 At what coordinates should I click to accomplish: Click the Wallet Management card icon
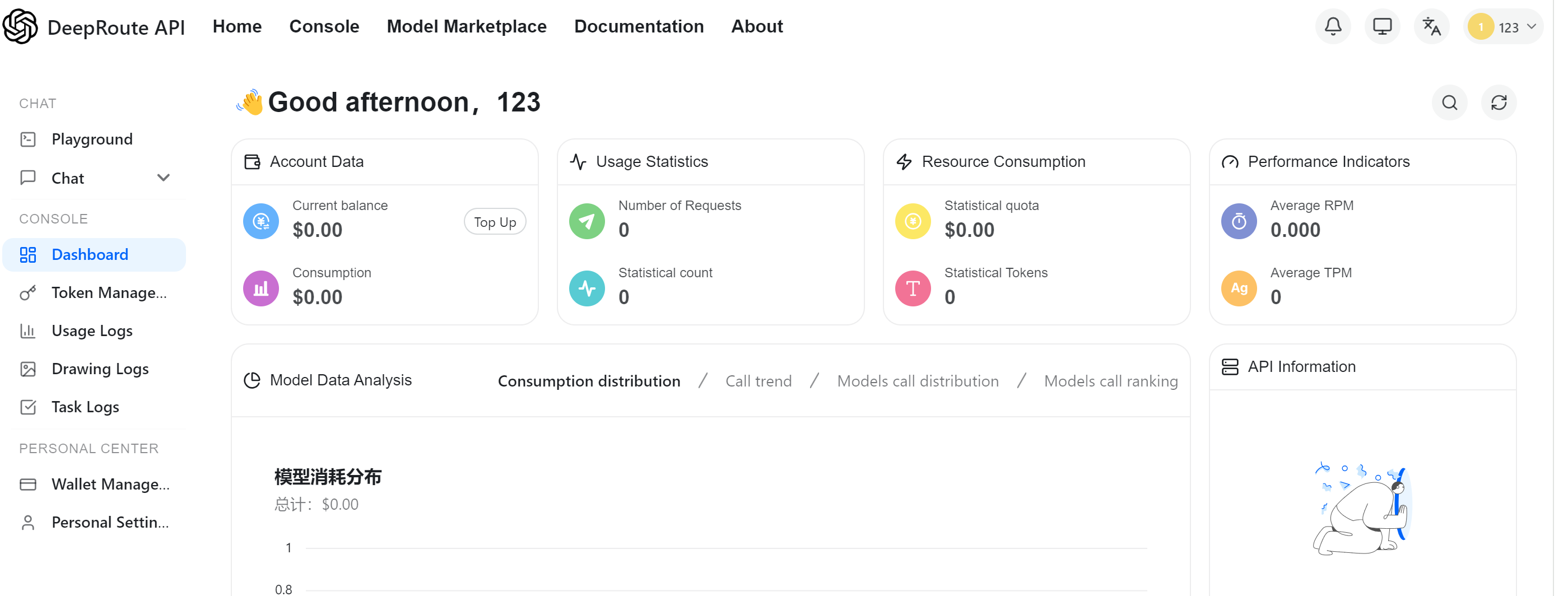tap(28, 484)
